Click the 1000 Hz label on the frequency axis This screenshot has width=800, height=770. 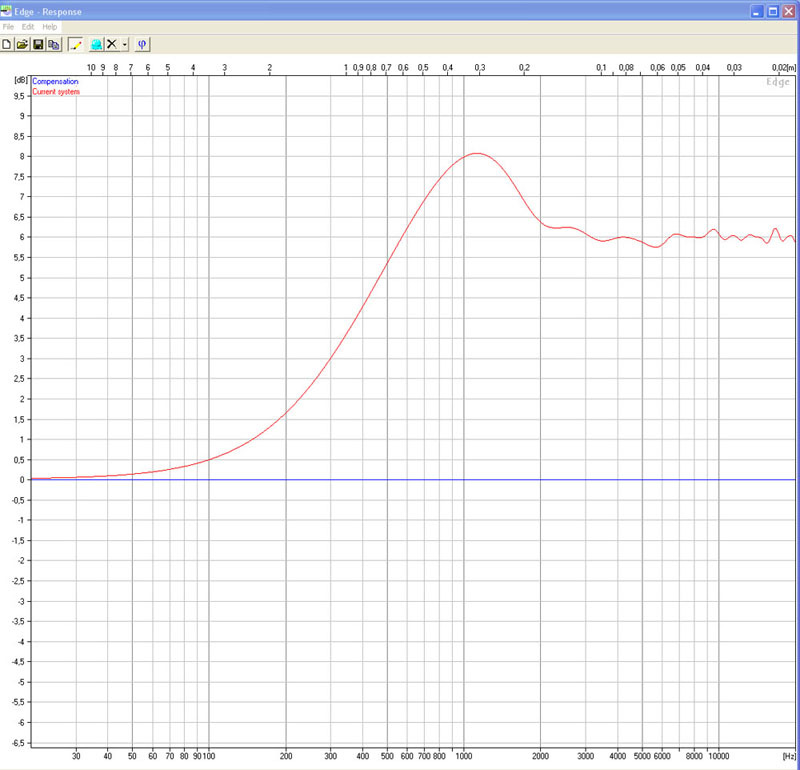[x=463, y=756]
